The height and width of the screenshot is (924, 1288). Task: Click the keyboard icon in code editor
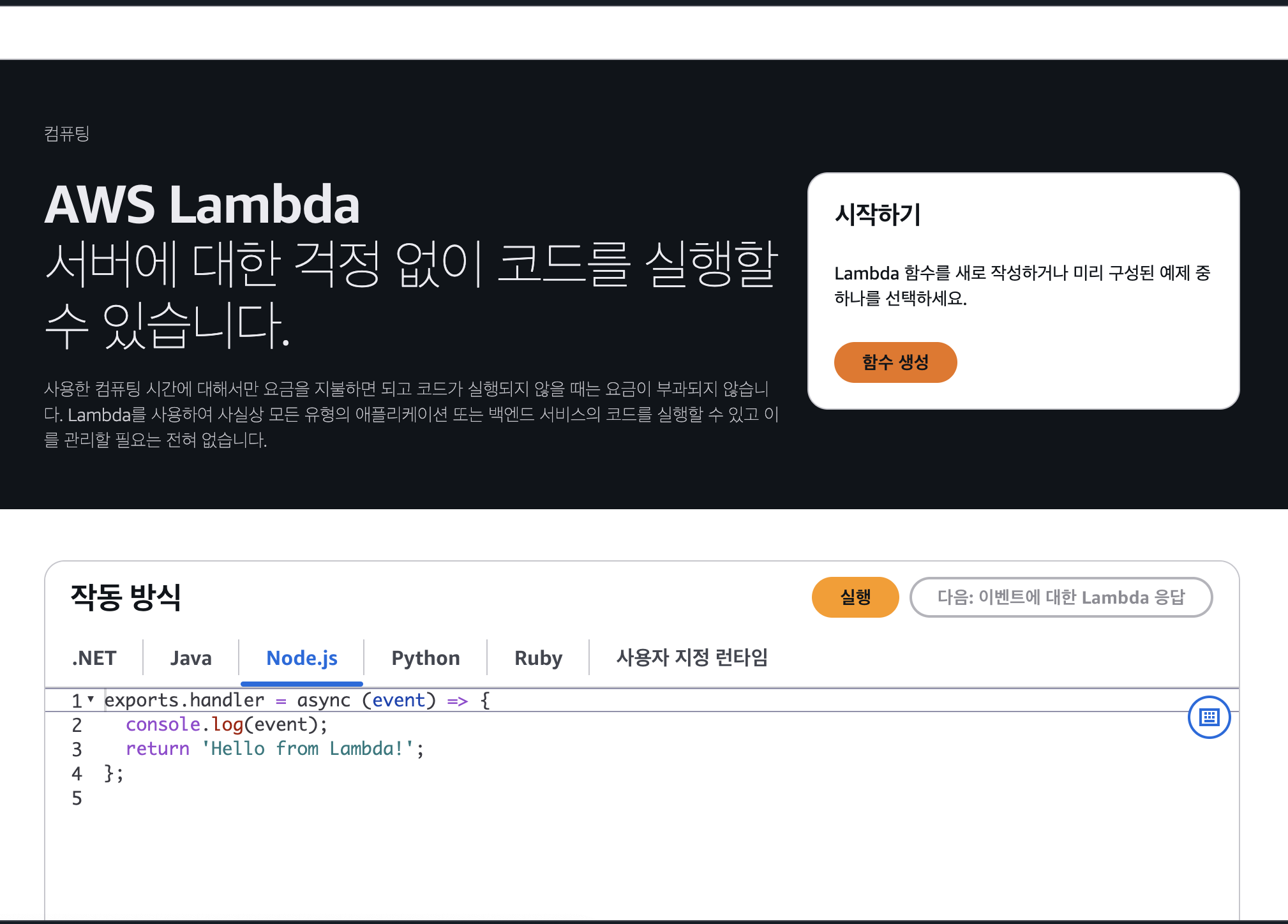[1209, 717]
